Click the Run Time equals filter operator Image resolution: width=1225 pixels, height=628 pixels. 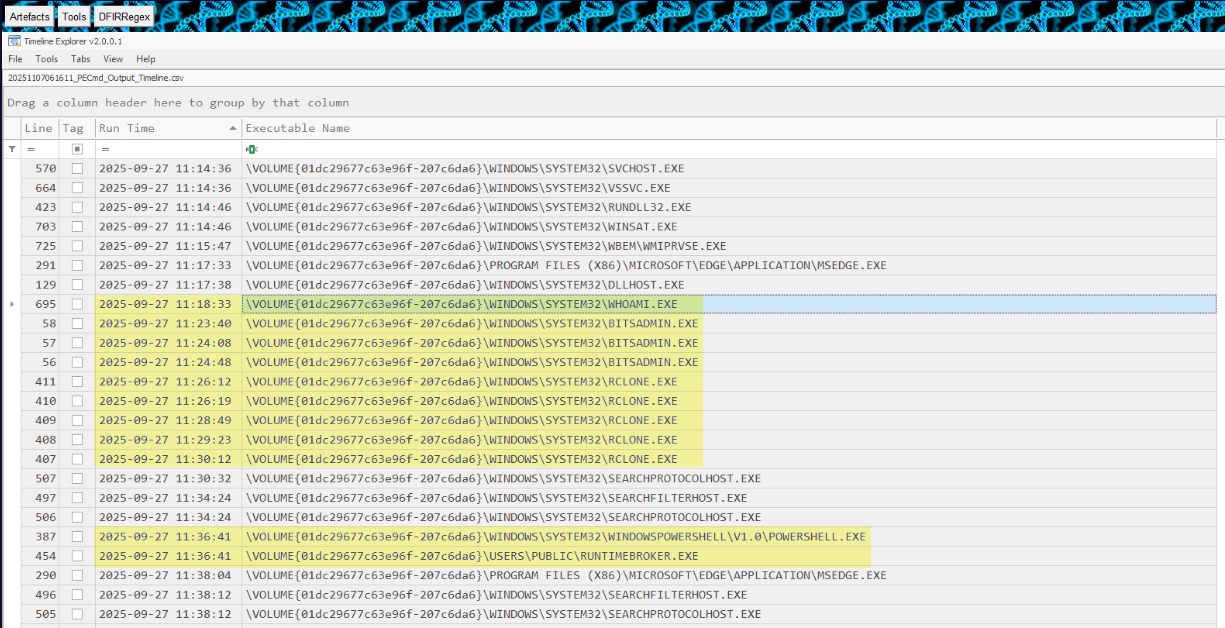(x=106, y=149)
